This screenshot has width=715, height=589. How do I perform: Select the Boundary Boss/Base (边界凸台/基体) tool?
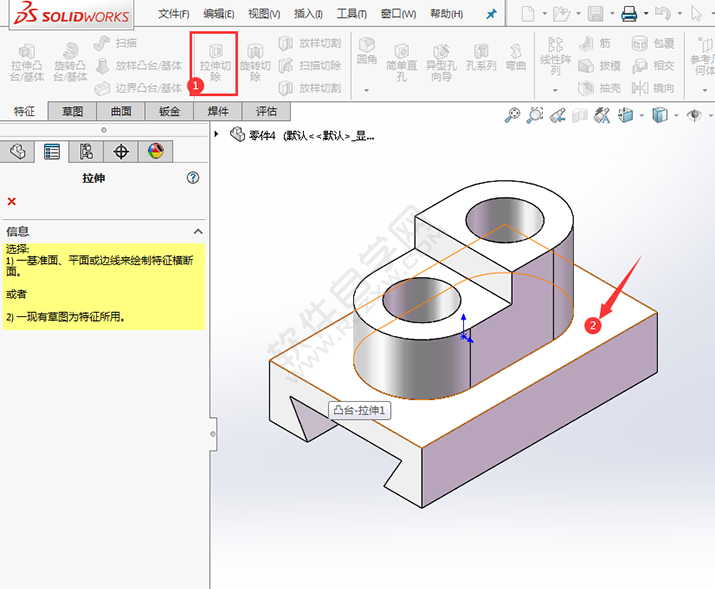tap(139, 88)
